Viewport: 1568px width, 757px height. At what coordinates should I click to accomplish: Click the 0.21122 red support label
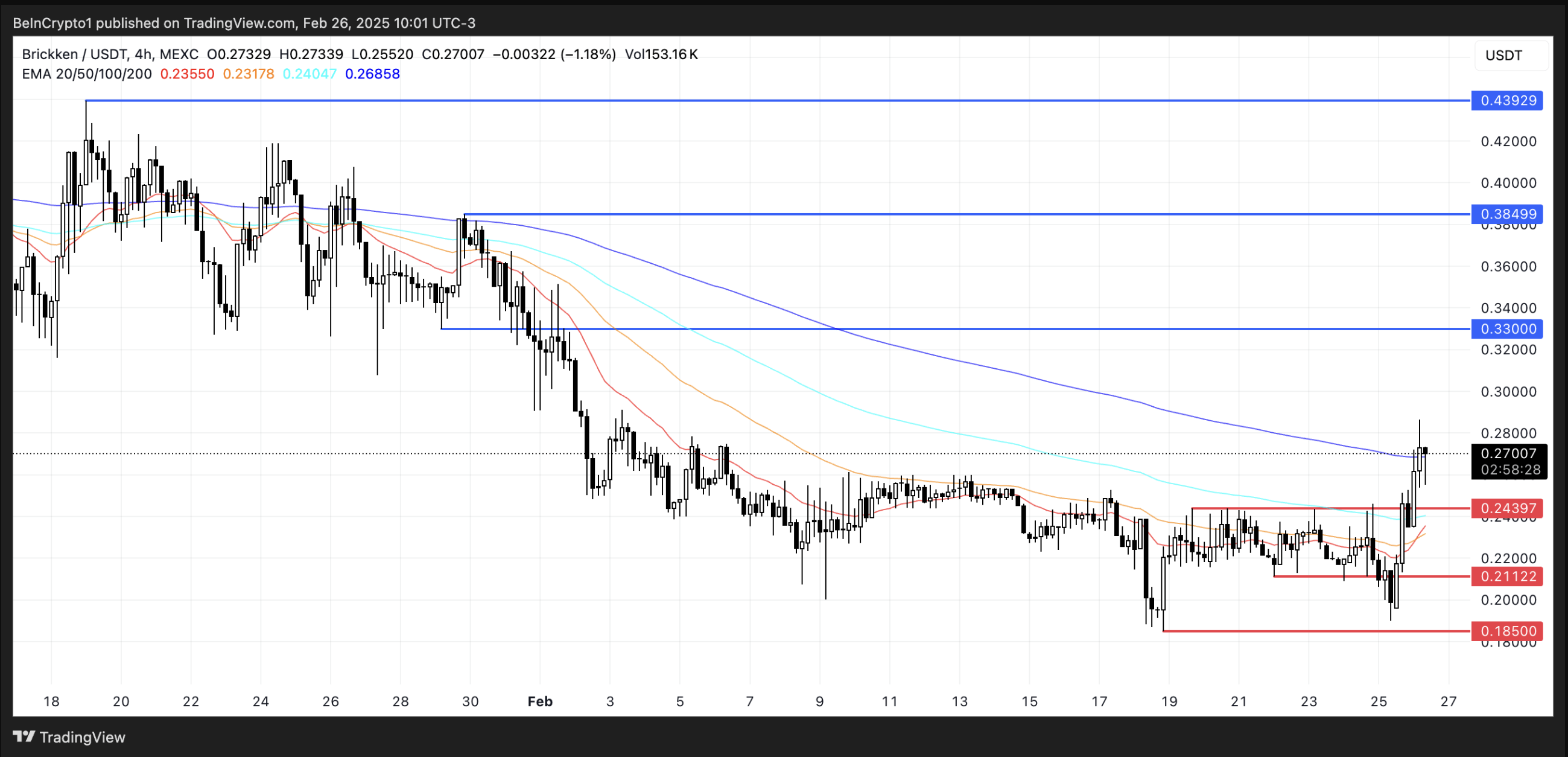pyautogui.click(x=1507, y=576)
